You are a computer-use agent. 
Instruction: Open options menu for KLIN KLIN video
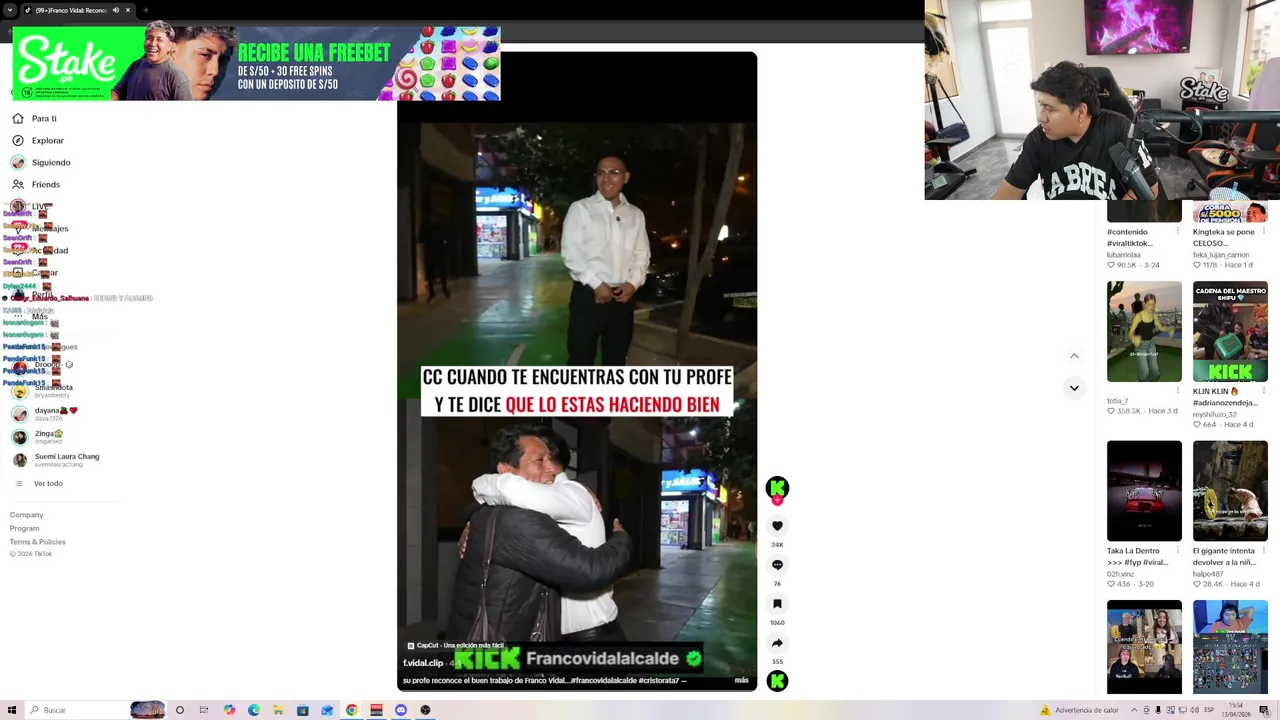(x=1264, y=392)
